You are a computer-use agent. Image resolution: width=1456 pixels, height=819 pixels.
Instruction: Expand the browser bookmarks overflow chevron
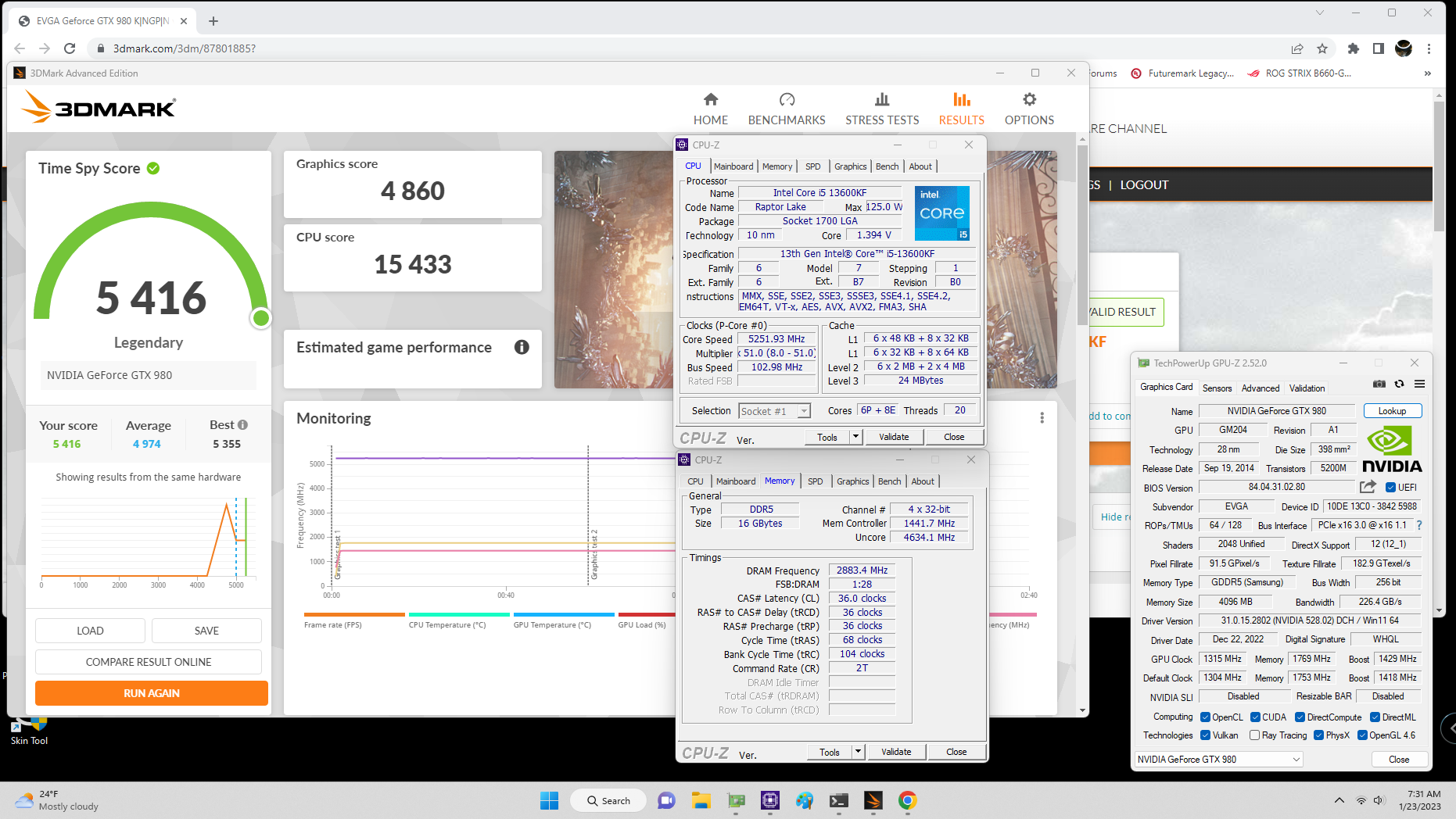coord(1427,73)
